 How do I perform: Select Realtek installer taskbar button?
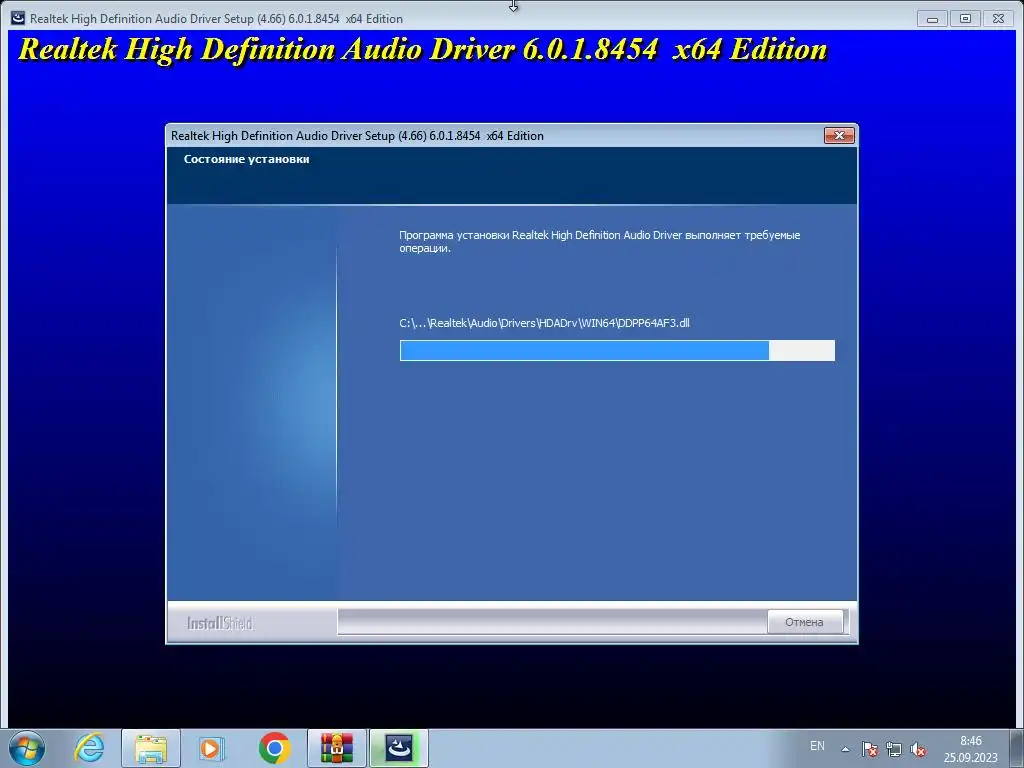399,748
